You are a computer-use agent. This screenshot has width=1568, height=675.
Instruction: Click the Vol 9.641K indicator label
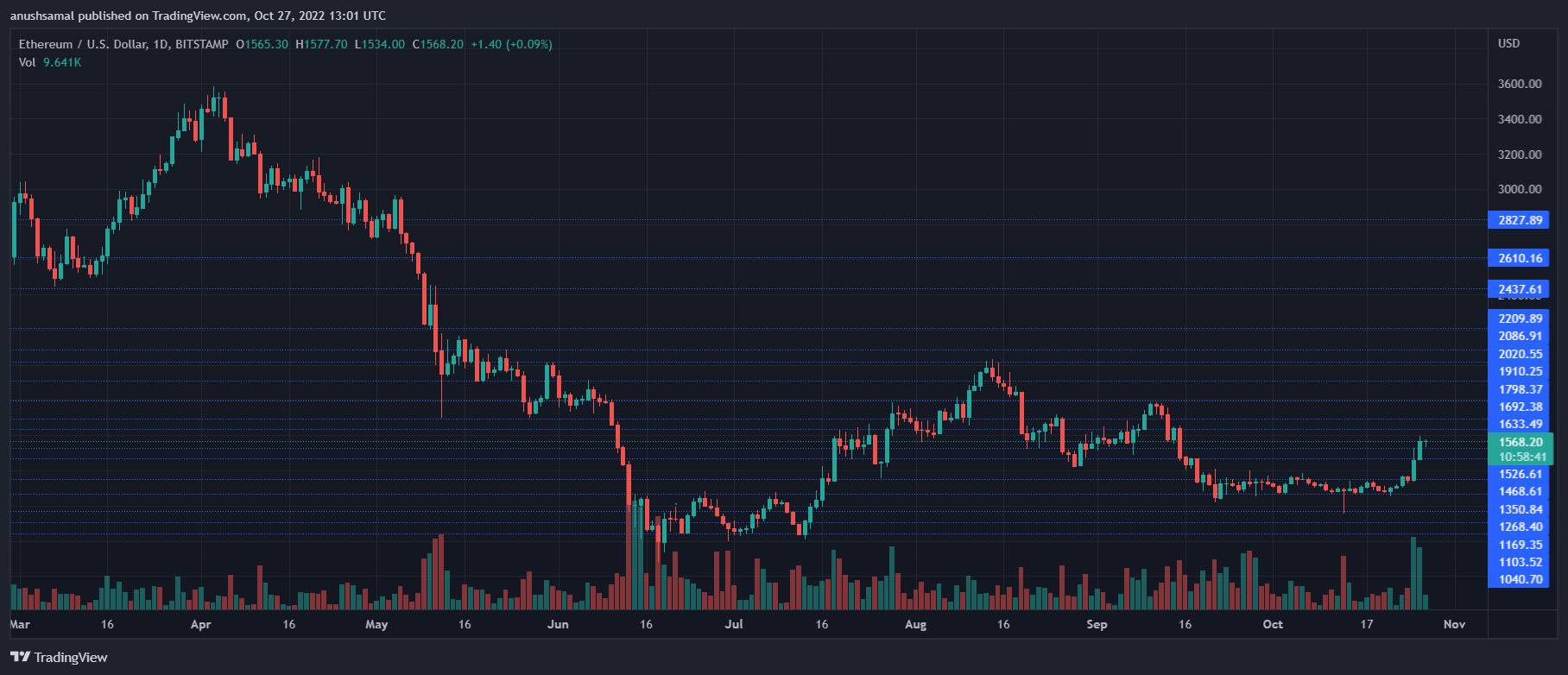point(50,62)
